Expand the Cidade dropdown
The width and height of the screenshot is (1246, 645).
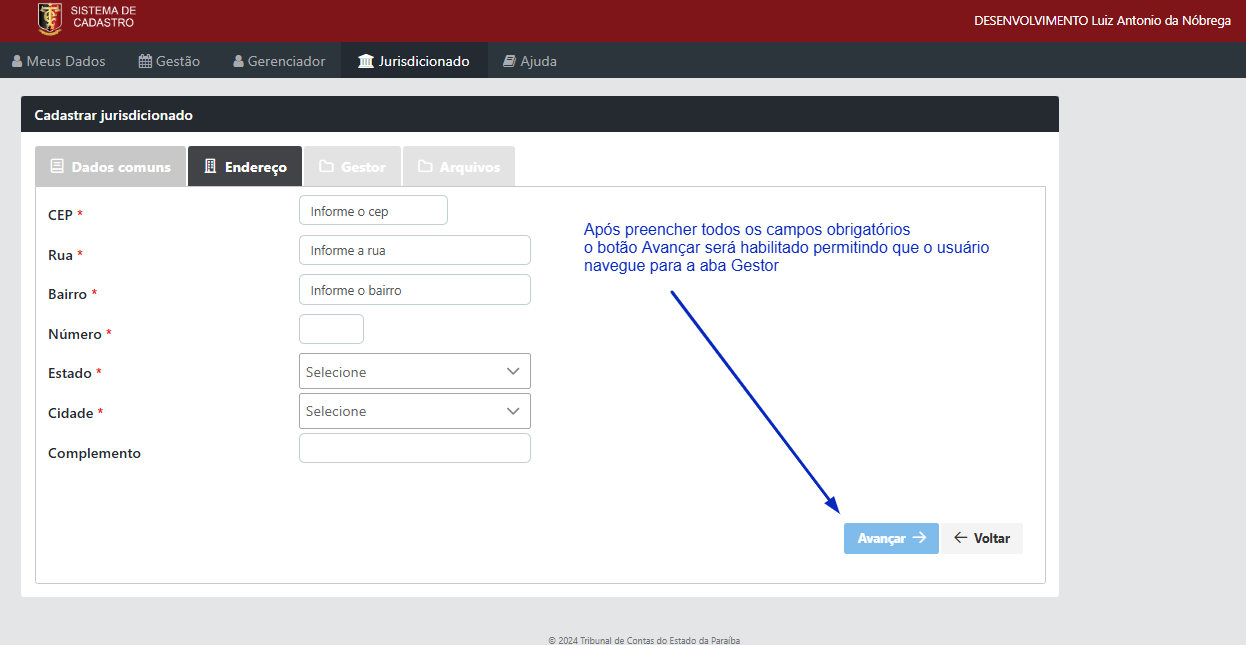(415, 411)
